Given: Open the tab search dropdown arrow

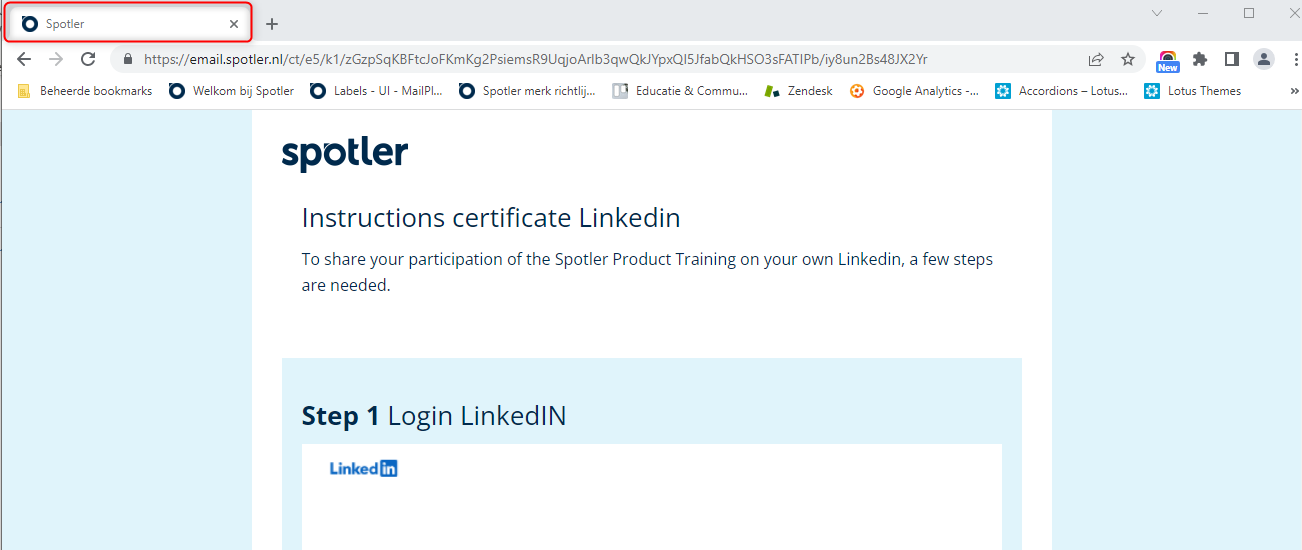Looking at the screenshot, I should 1157,13.
